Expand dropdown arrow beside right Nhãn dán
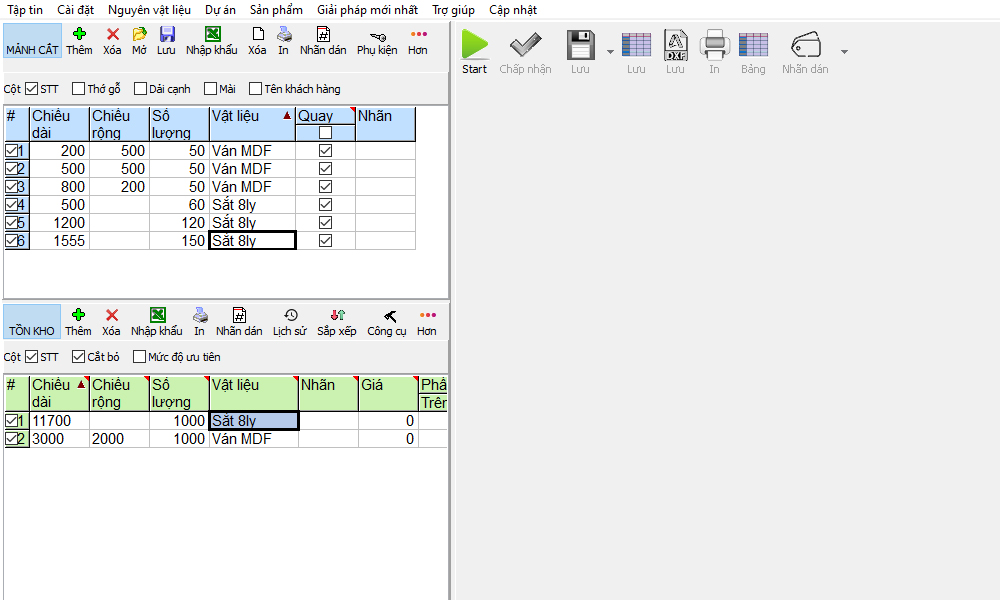Screen dimensions: 1000x600 (843, 51)
